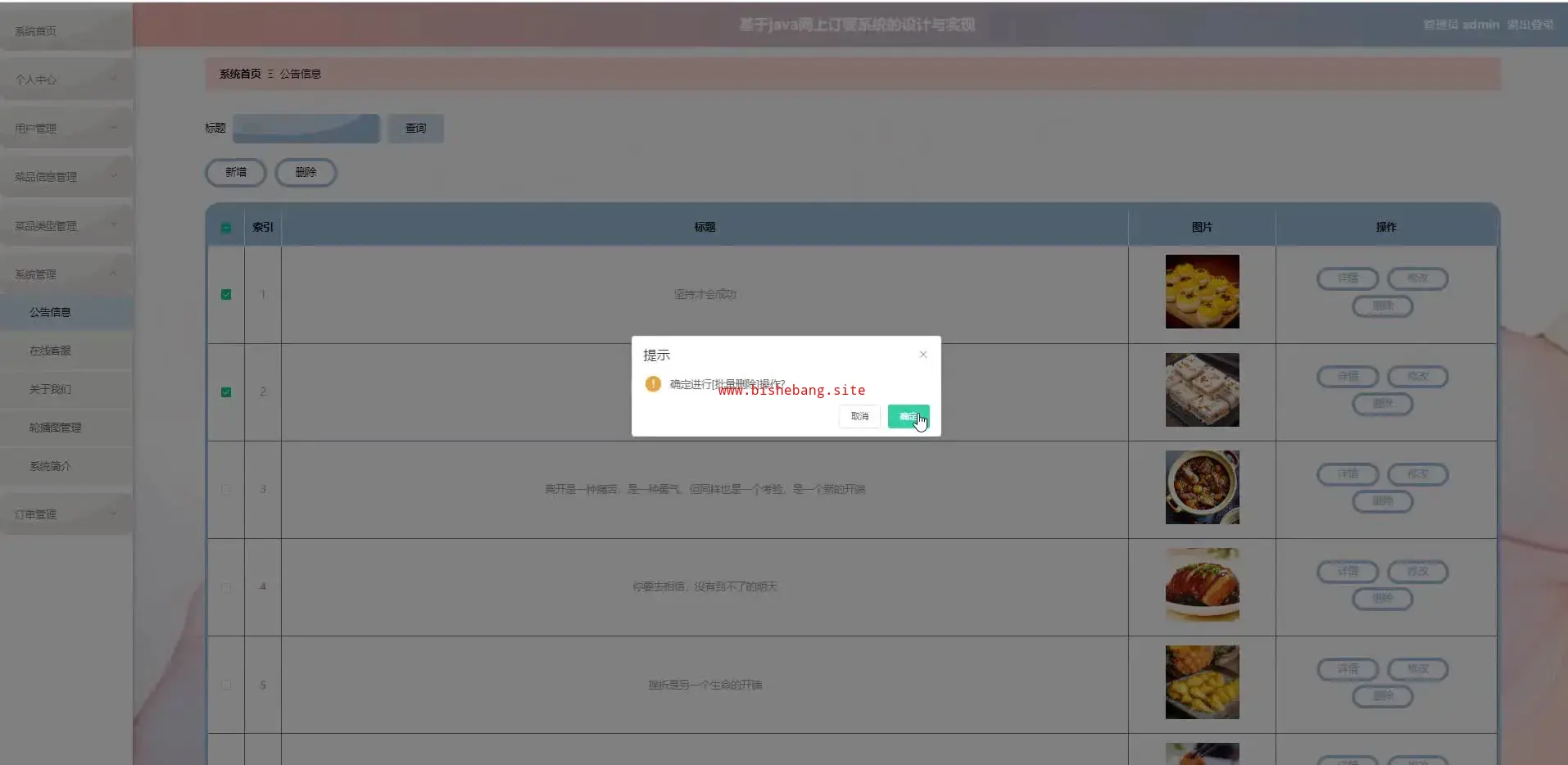Image resolution: width=1568 pixels, height=765 pixels.
Task: Open 在线客服 in the sidebar
Action: [66, 351]
